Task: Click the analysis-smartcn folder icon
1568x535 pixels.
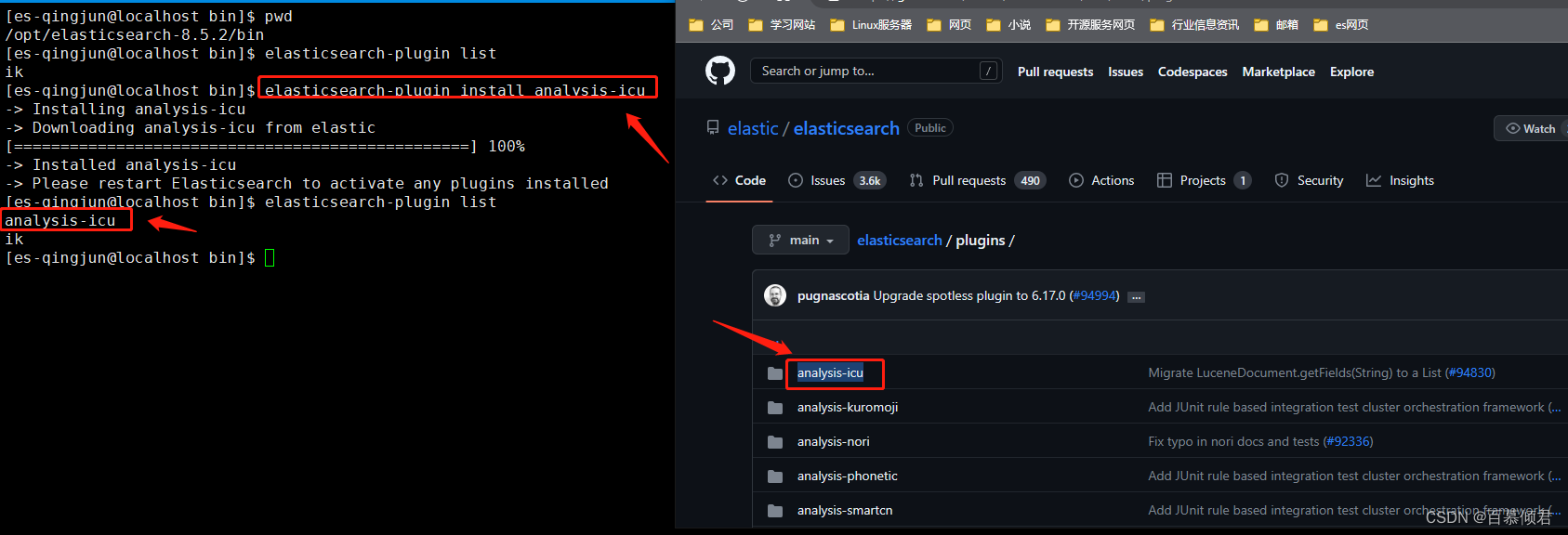Action: coord(775,511)
